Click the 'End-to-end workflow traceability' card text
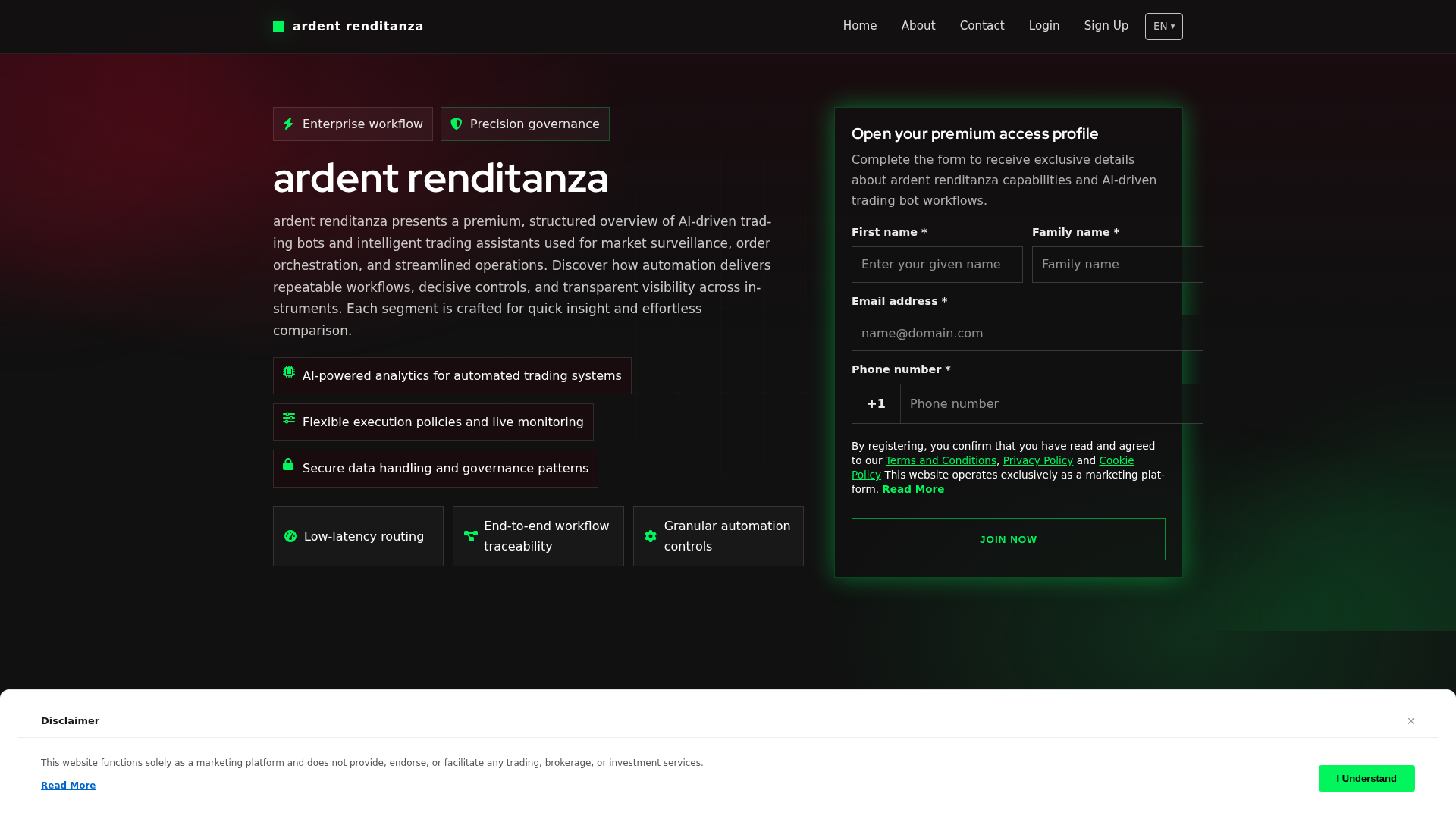The image size is (1456, 819). [547, 536]
